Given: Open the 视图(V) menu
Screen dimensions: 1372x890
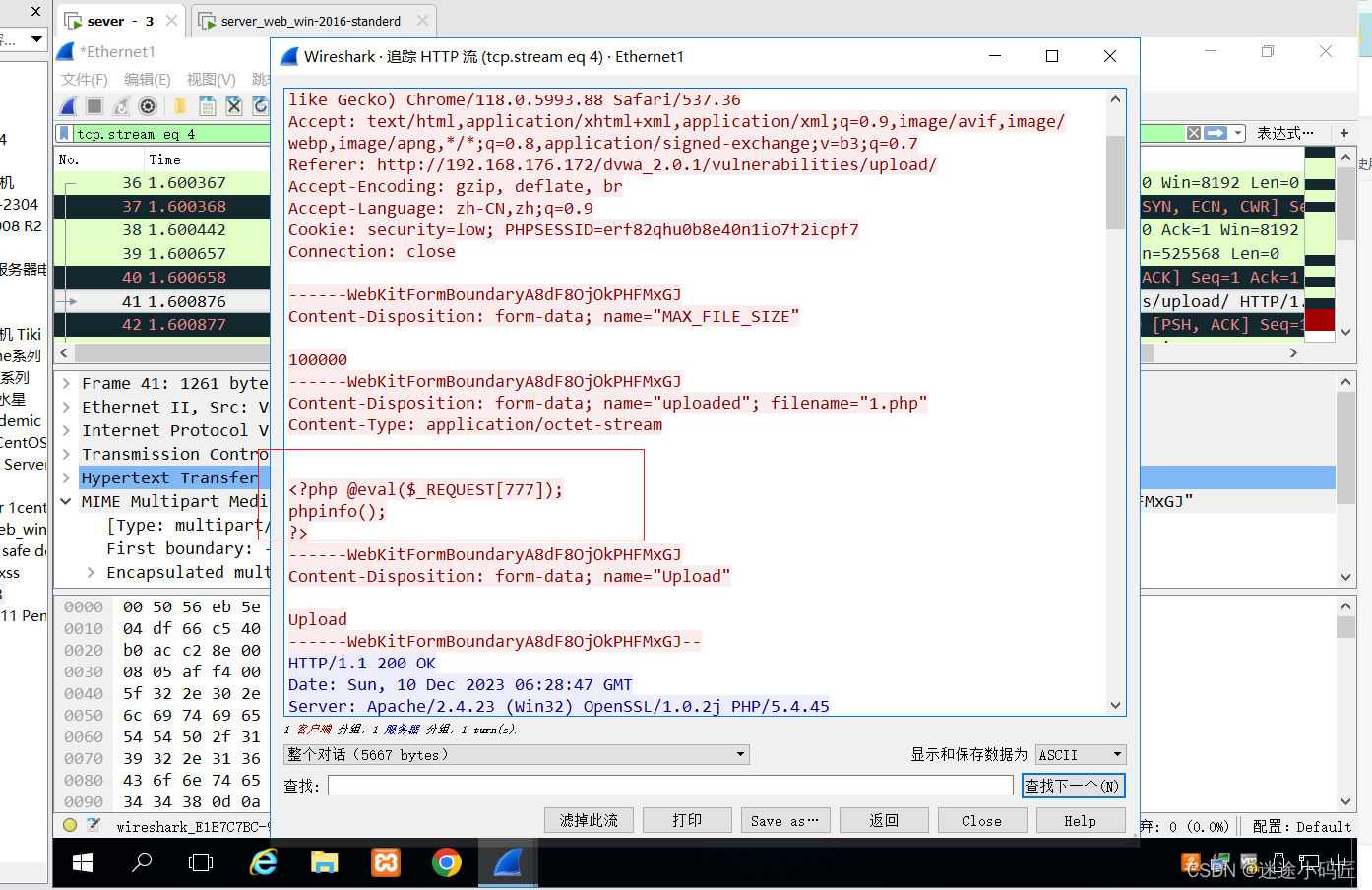Looking at the screenshot, I should point(211,80).
